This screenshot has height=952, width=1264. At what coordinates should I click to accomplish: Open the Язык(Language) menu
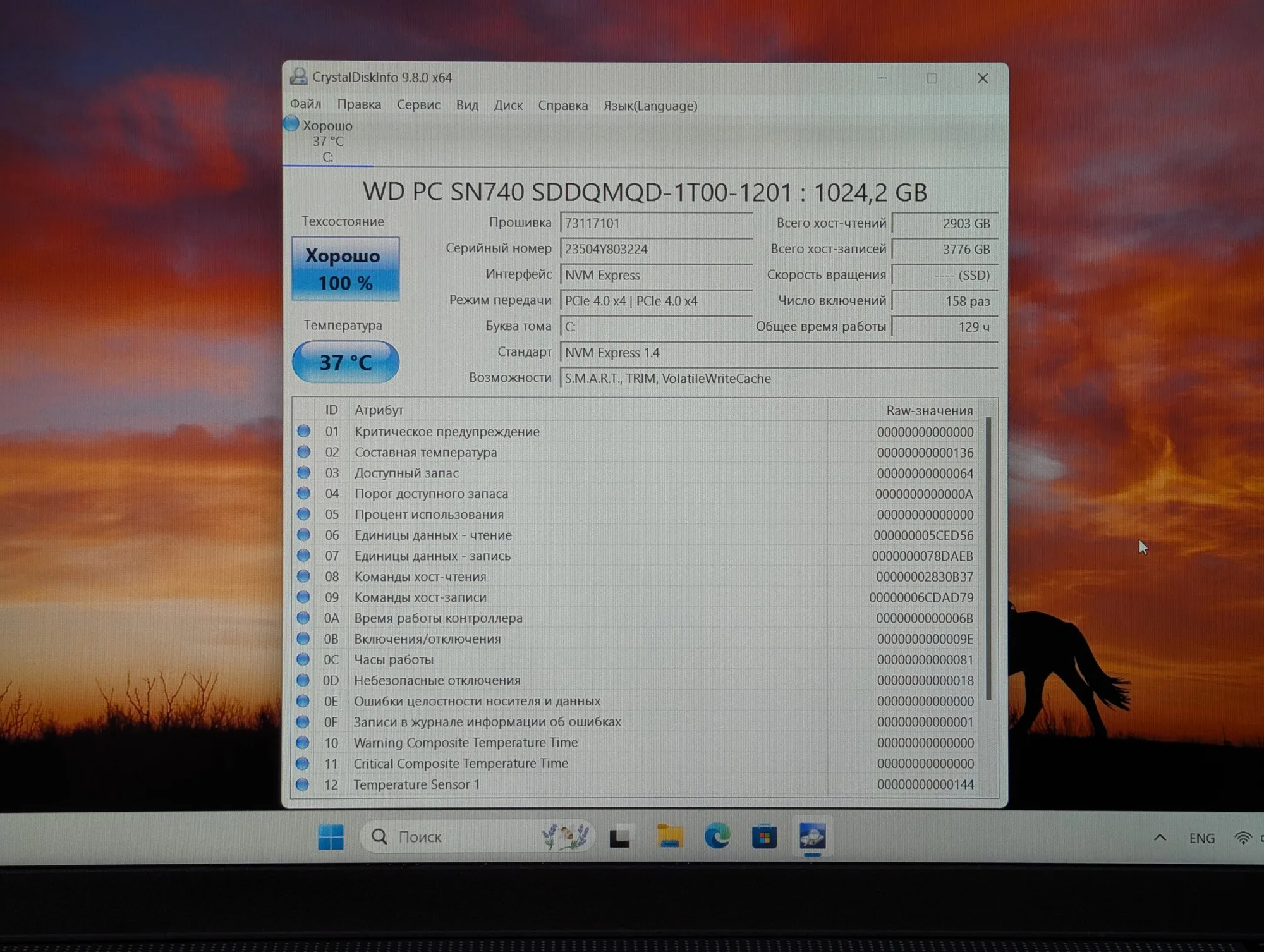[650, 106]
